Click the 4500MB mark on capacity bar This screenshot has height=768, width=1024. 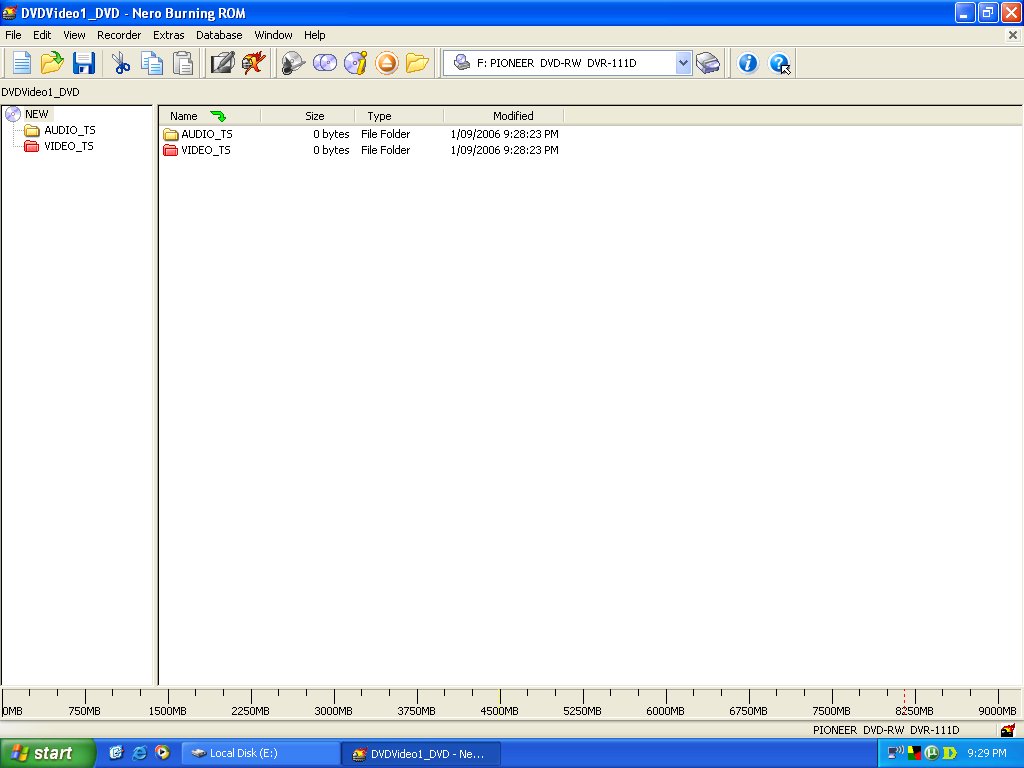coord(500,711)
